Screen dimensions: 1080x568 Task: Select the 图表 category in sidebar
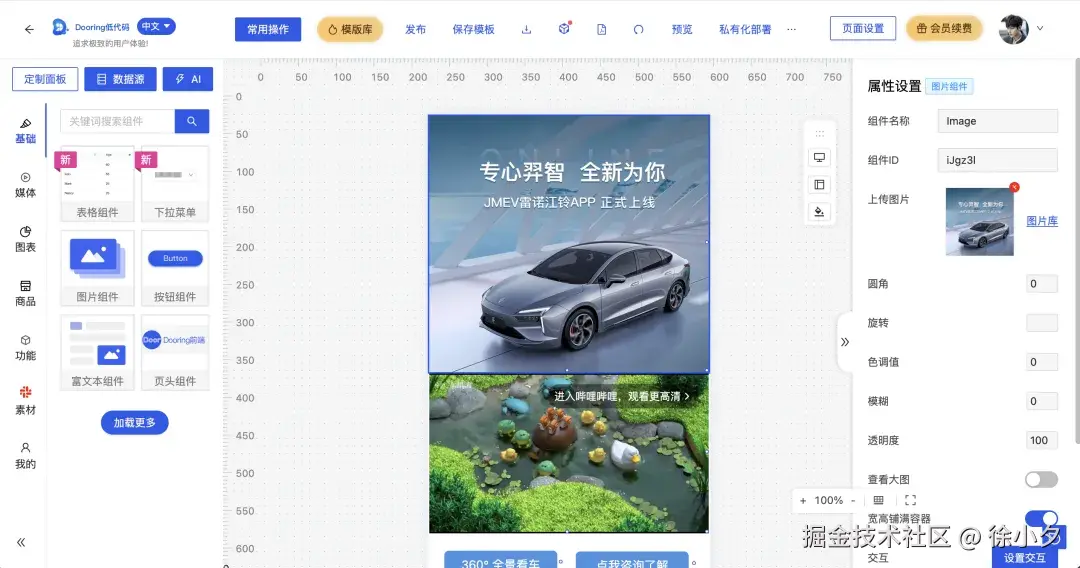tap(25, 240)
